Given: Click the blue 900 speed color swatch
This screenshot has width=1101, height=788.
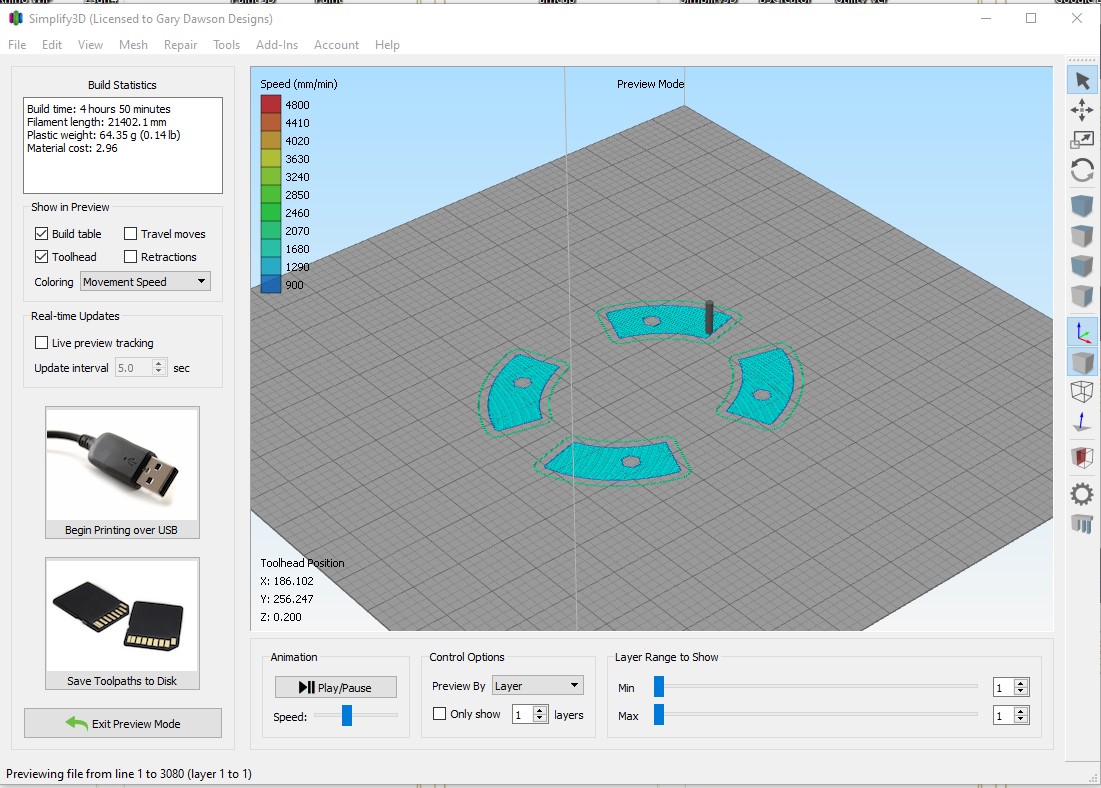Looking at the screenshot, I should coord(271,284).
